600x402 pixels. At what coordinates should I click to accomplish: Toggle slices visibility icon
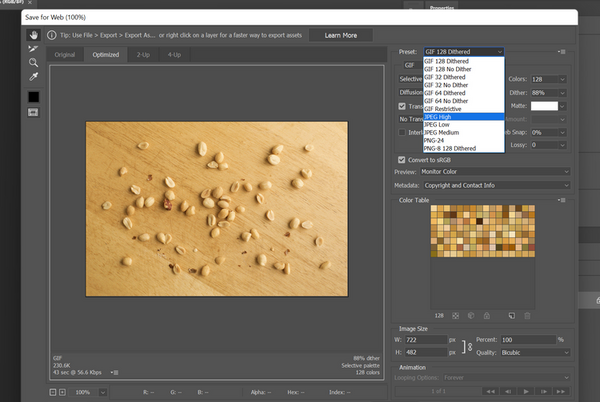pos(33,112)
